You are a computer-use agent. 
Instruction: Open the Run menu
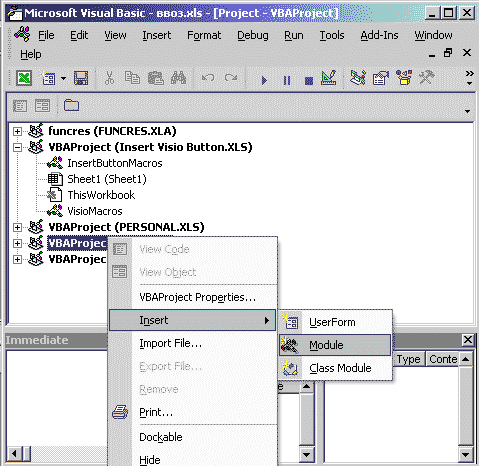pos(294,35)
